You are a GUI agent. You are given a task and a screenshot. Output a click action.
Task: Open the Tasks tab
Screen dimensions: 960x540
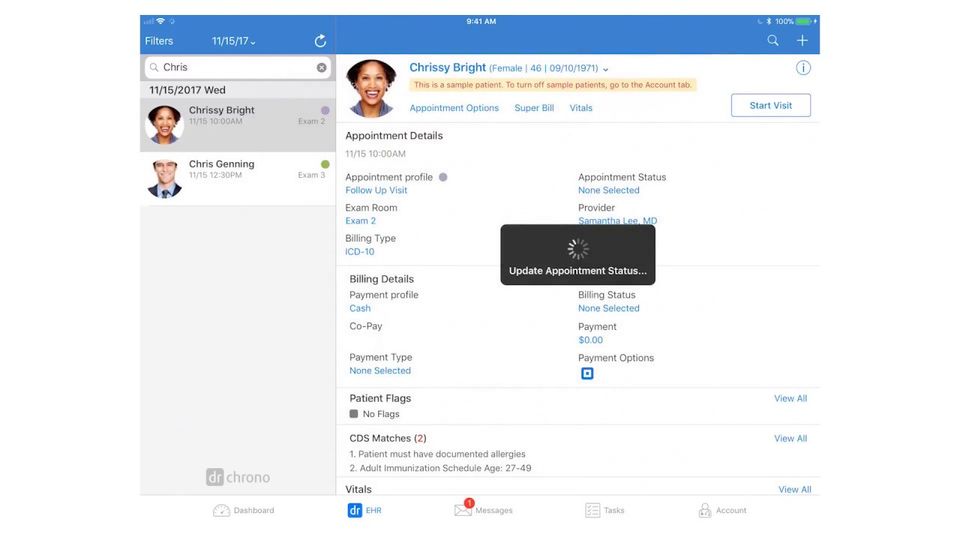pos(605,510)
